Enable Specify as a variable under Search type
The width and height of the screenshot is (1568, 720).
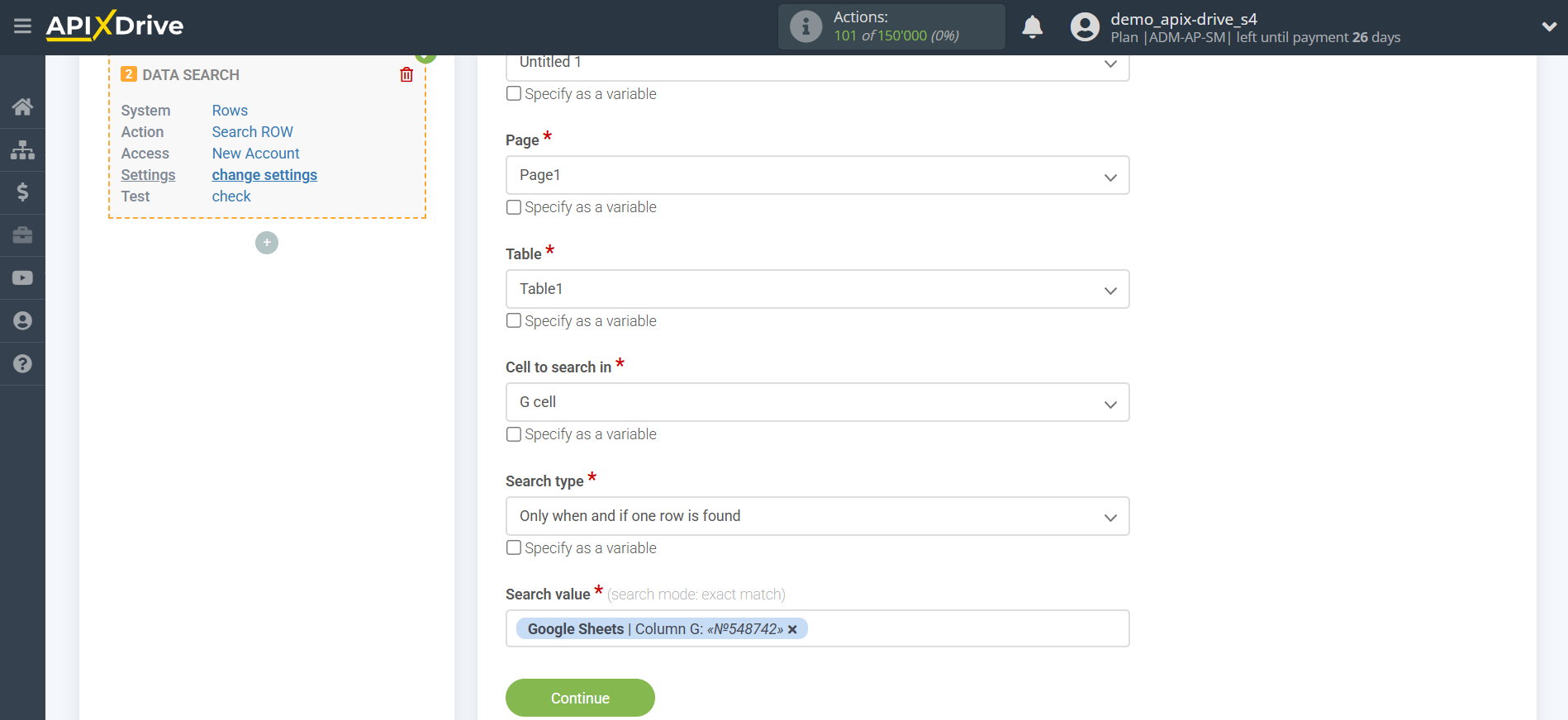513,547
